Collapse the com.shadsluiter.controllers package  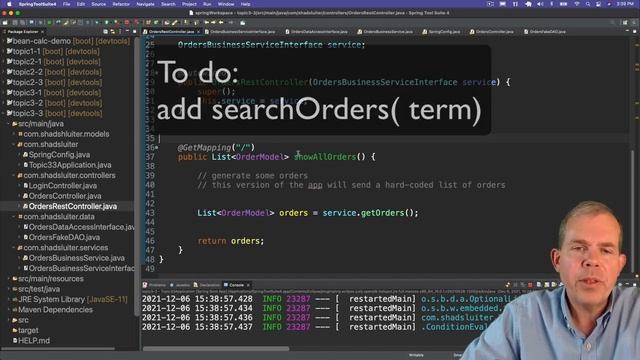14,176
